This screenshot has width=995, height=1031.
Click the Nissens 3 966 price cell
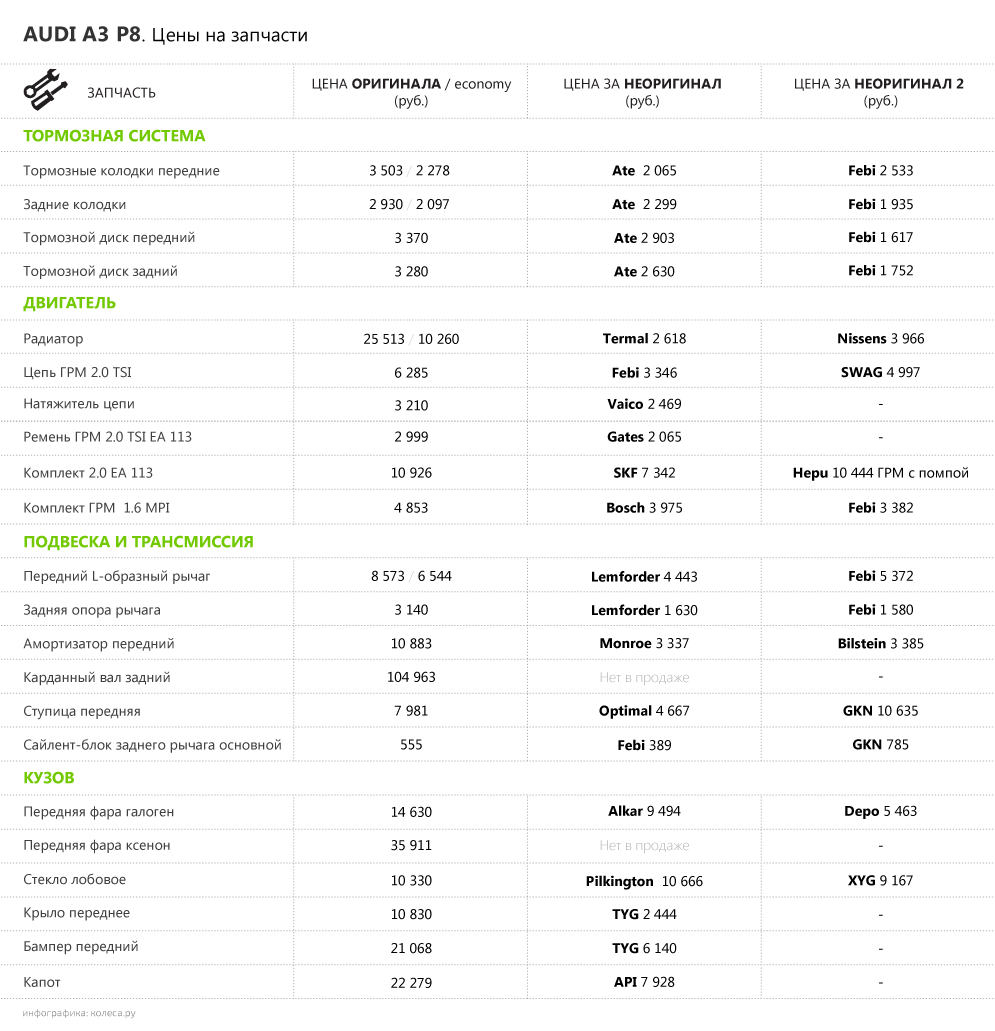[x=880, y=339]
